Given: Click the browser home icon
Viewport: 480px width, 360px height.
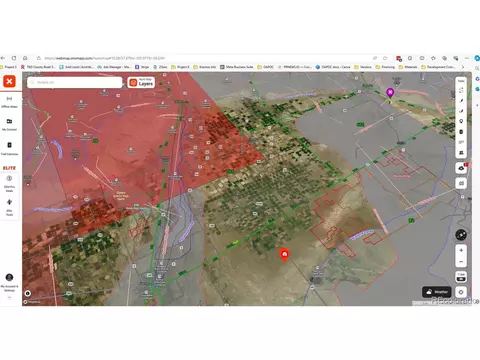Looking at the screenshot, I should point(25,58).
